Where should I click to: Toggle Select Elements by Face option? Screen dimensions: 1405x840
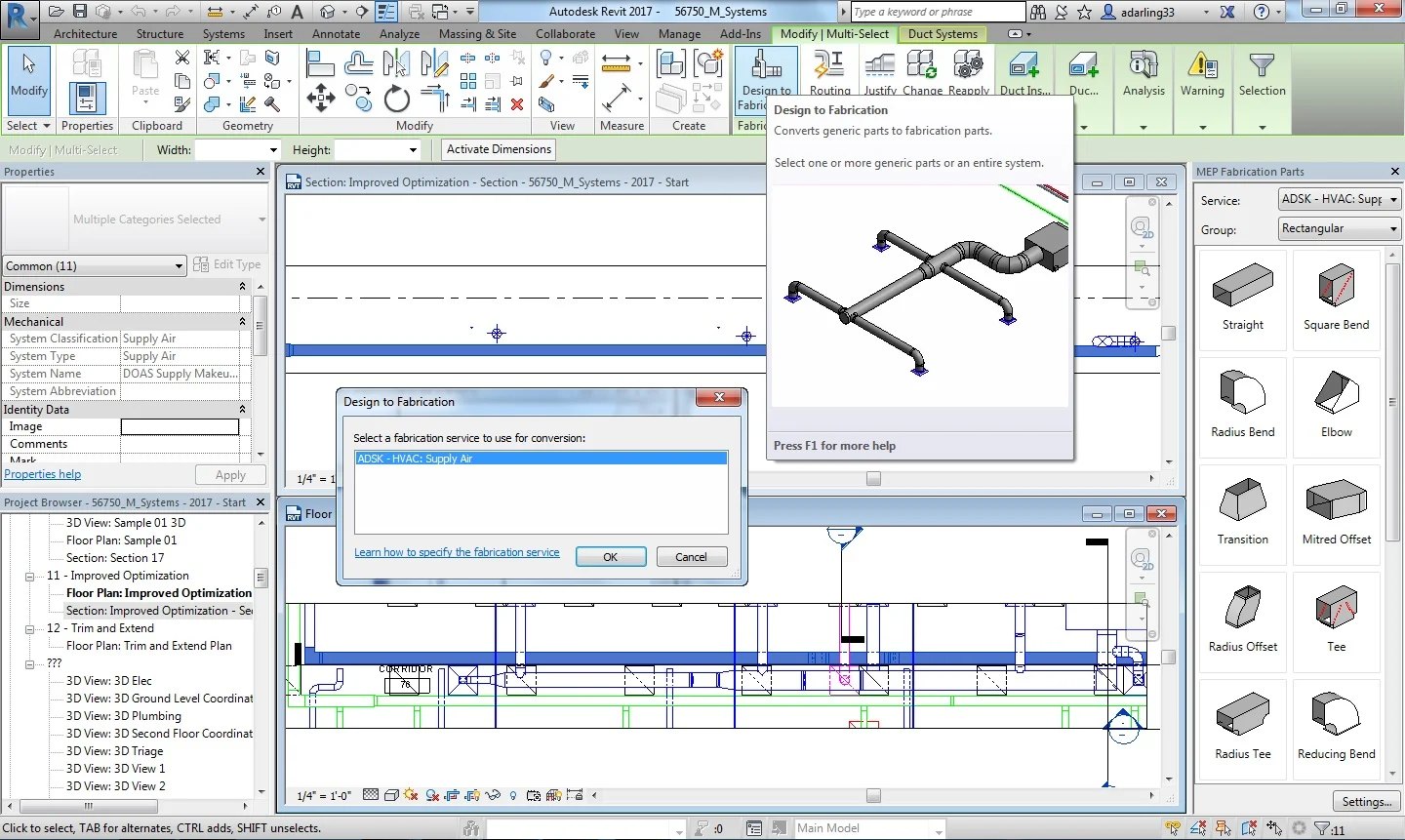(1249, 828)
